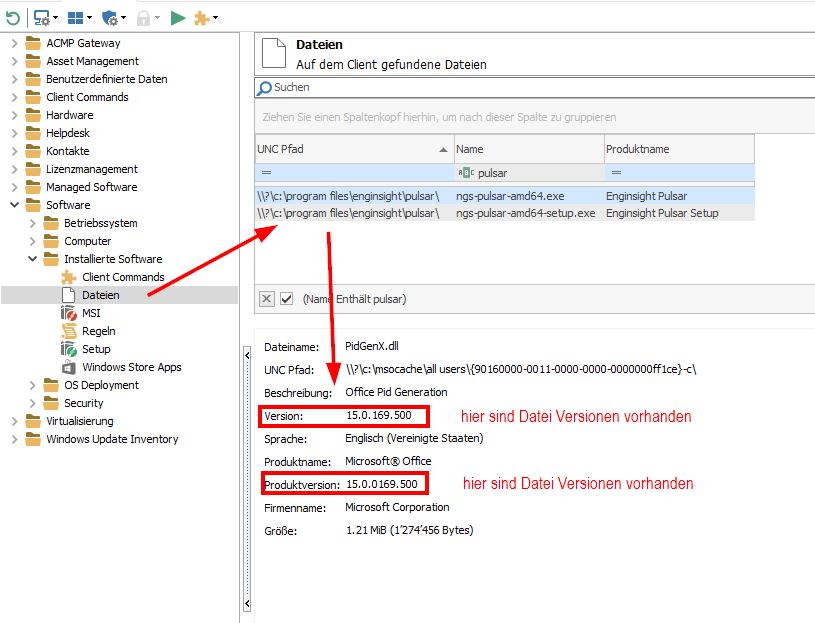
Task: Click lower collapse arrow on detail splitter
Action: [x=247, y=604]
